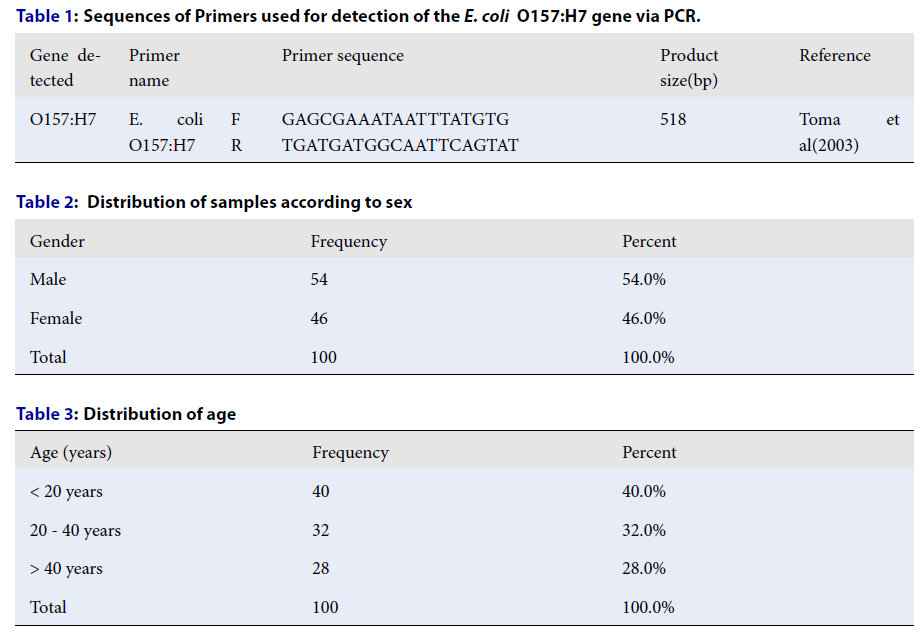Select the "Female" row label

tap(56, 319)
